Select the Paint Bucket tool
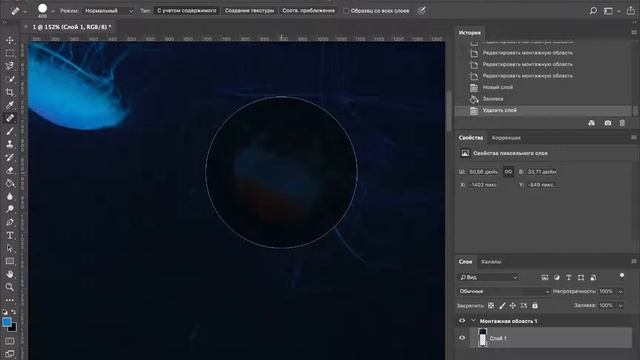 pos(10,183)
